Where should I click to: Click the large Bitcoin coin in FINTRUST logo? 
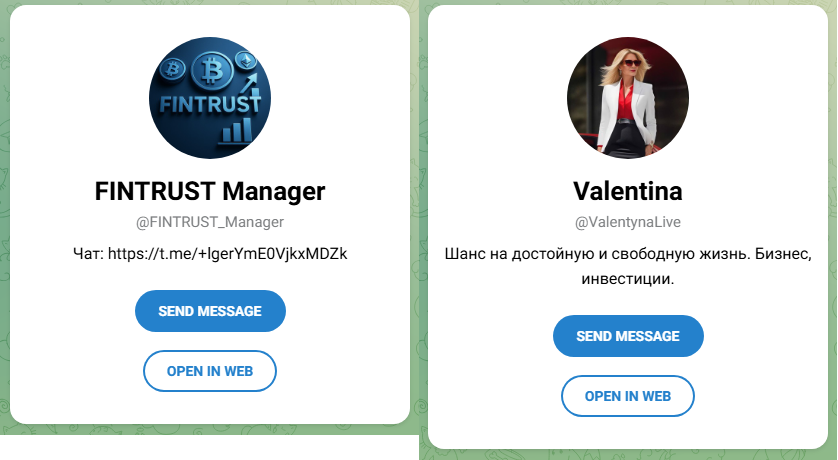coord(212,70)
